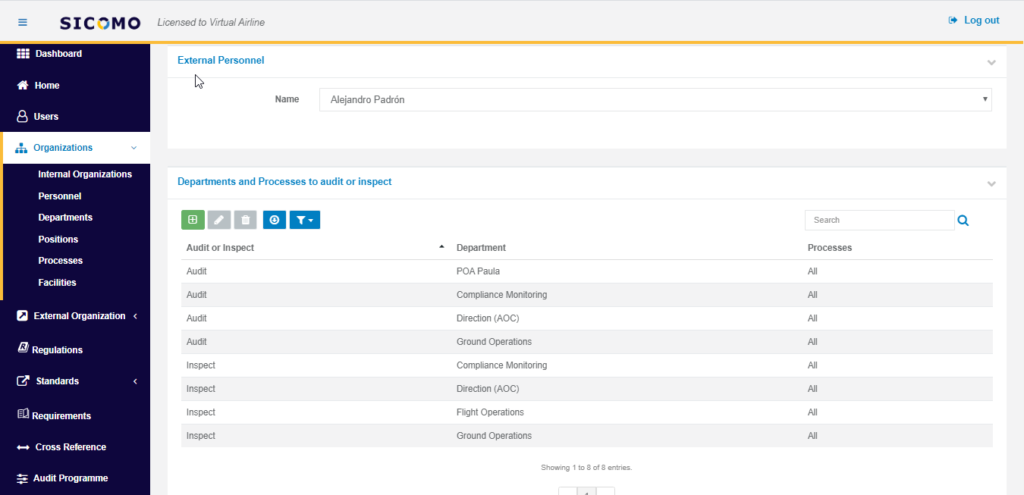Open the Personnel submenu item
The height and width of the screenshot is (495, 1024).
pyautogui.click(x=59, y=196)
